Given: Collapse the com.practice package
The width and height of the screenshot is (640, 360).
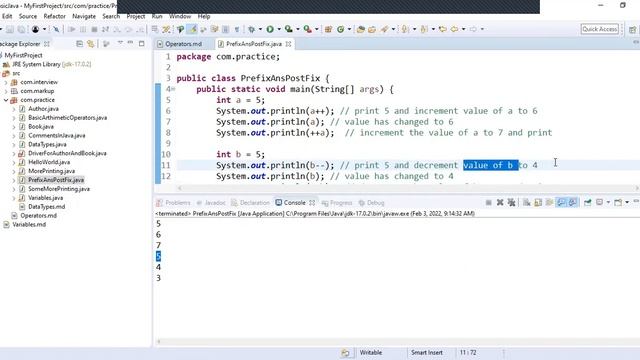Looking at the screenshot, I should (6, 100).
